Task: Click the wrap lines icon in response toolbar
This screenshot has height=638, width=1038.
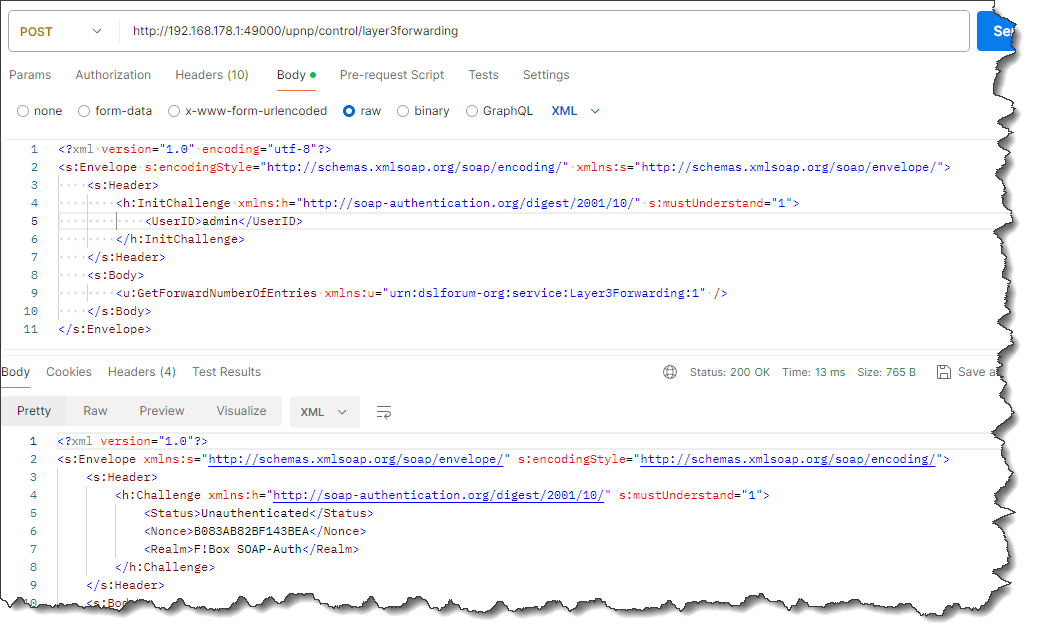Action: coord(384,412)
